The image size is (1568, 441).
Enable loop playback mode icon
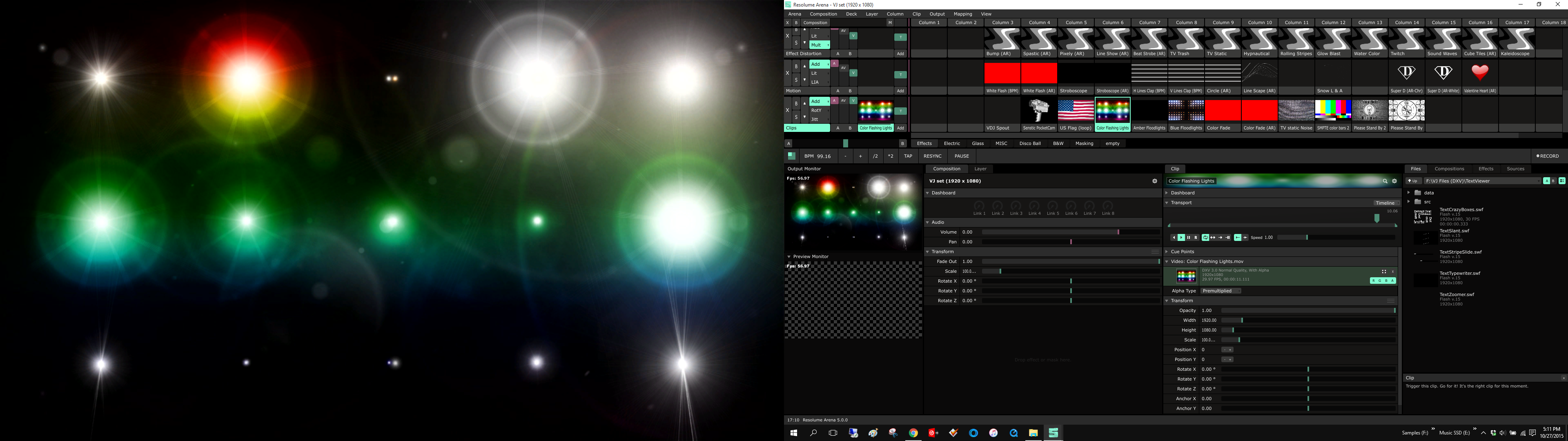pyautogui.click(x=1205, y=238)
